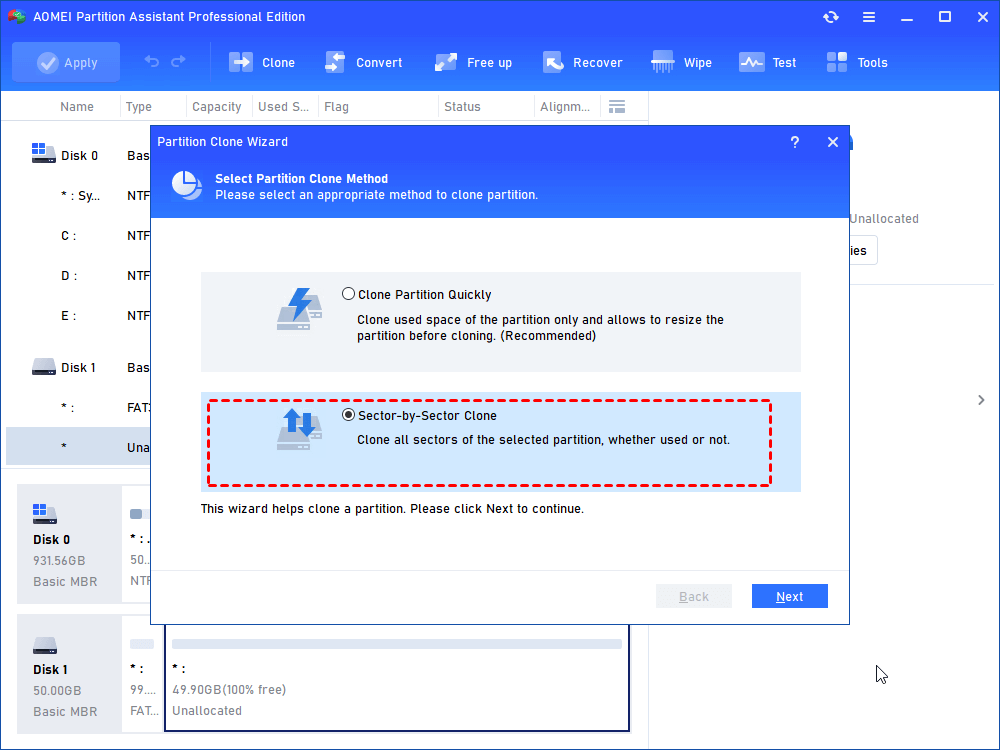Click the Clone Partition Quickly lightning icon
This screenshot has height=750, width=1000.
point(300,309)
